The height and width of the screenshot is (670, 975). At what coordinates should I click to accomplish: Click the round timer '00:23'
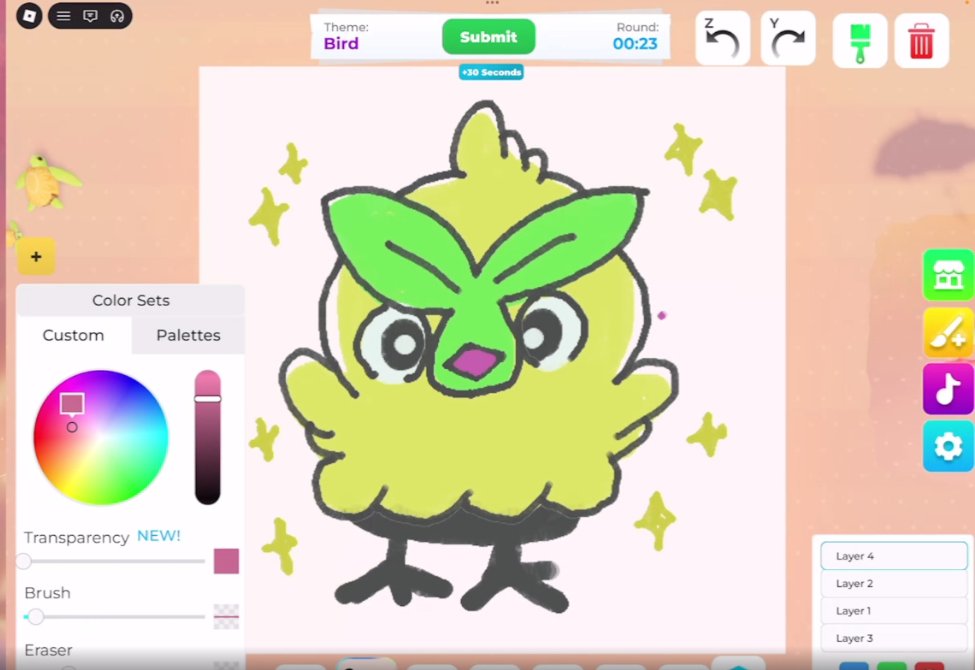pyautogui.click(x=635, y=44)
